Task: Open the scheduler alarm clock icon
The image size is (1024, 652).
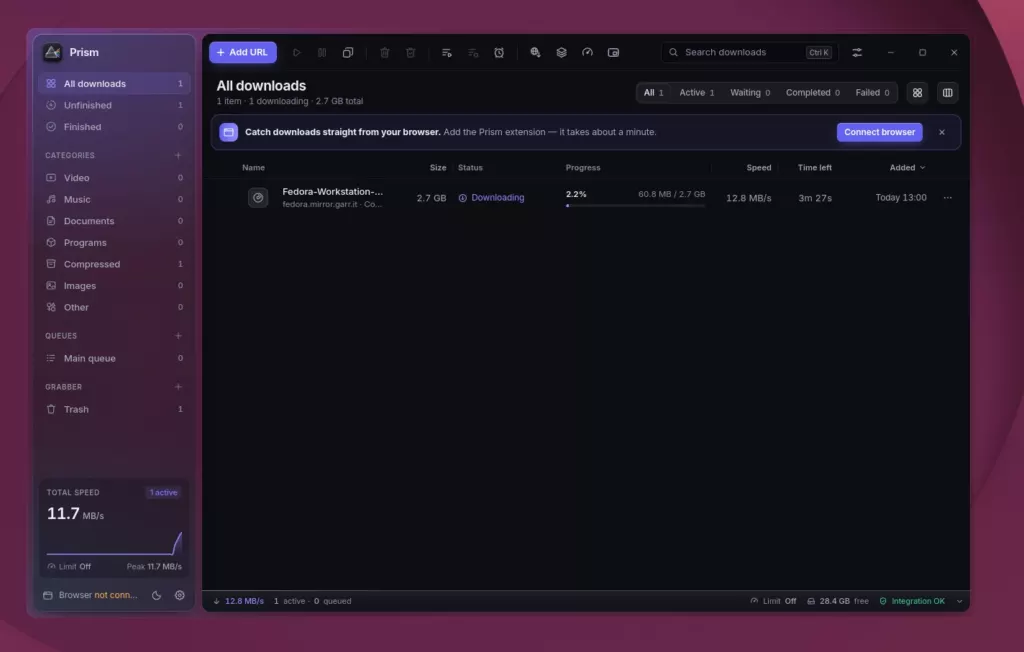Action: coord(499,52)
